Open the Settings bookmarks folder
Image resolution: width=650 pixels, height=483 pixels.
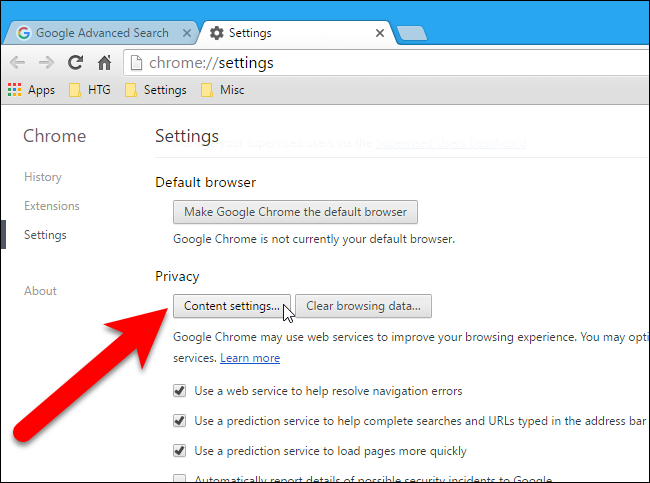click(x=156, y=90)
